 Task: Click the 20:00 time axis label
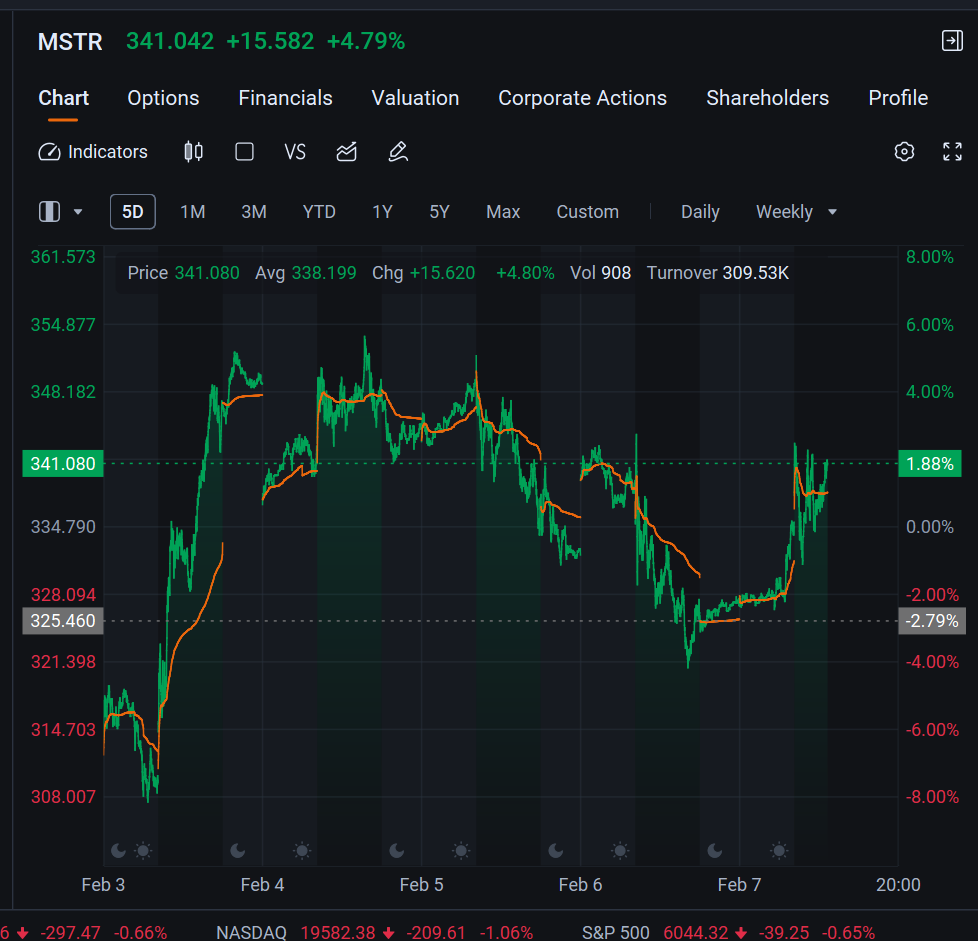coord(898,884)
